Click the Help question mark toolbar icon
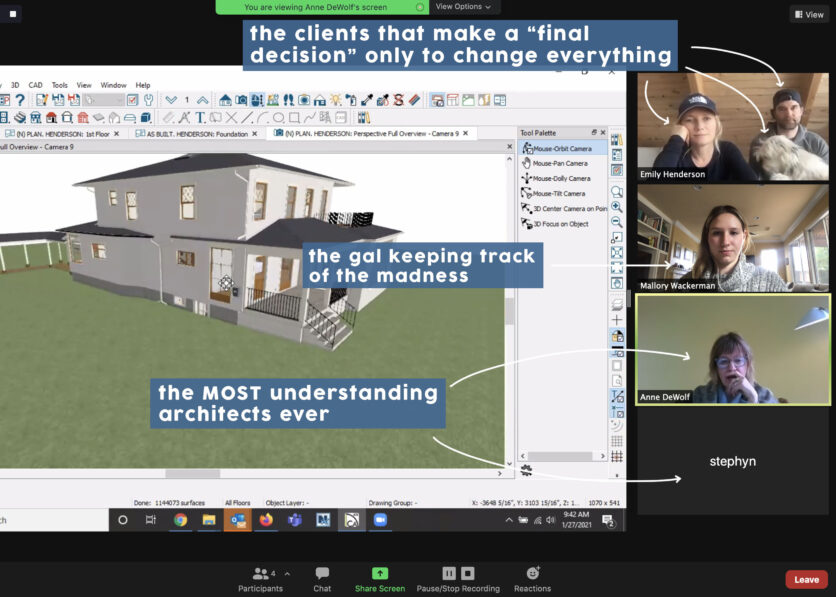 [20, 100]
